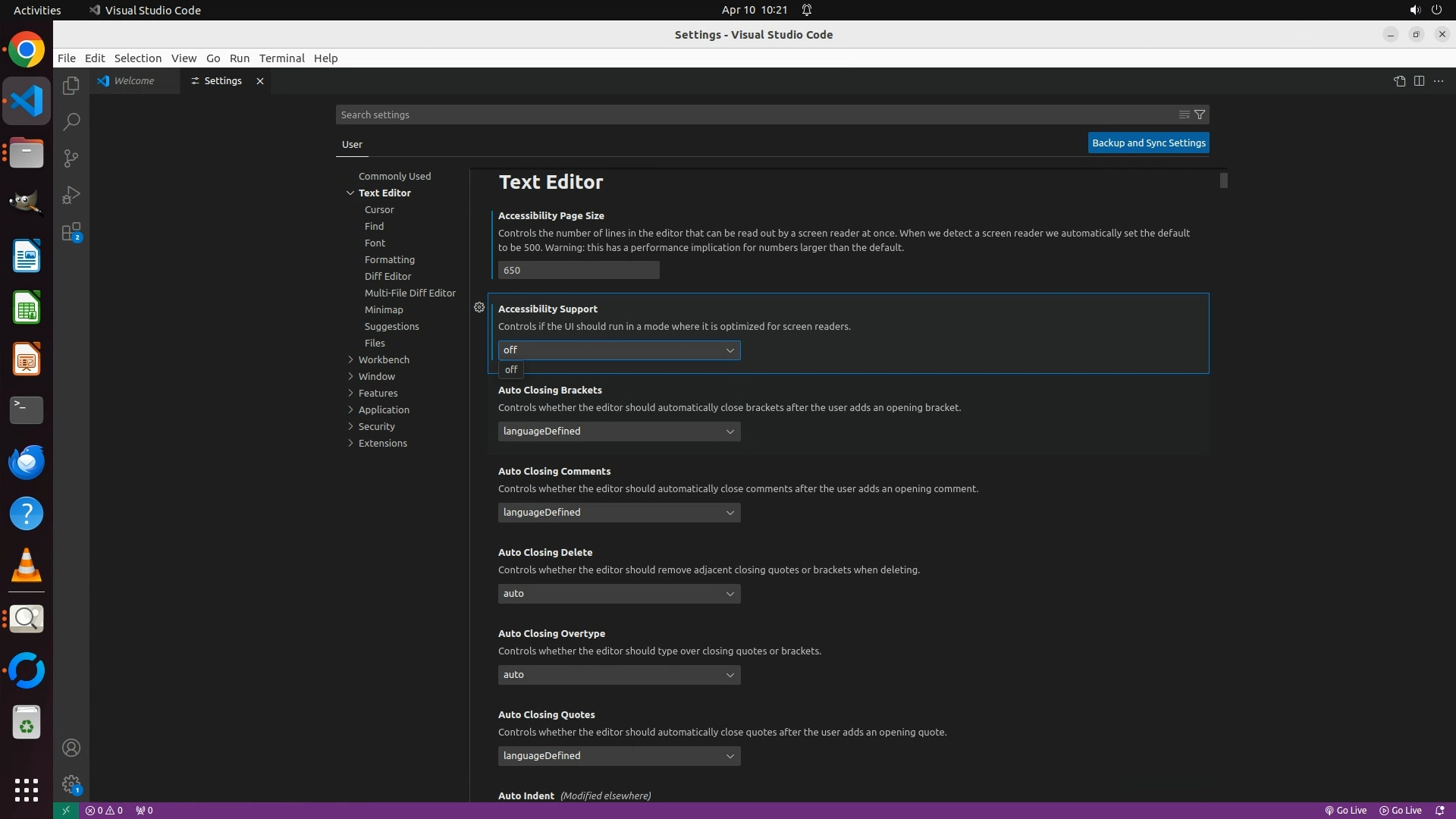Screen dimensions: 1456x819
Task: Open Run and Debug view
Action: [71, 195]
